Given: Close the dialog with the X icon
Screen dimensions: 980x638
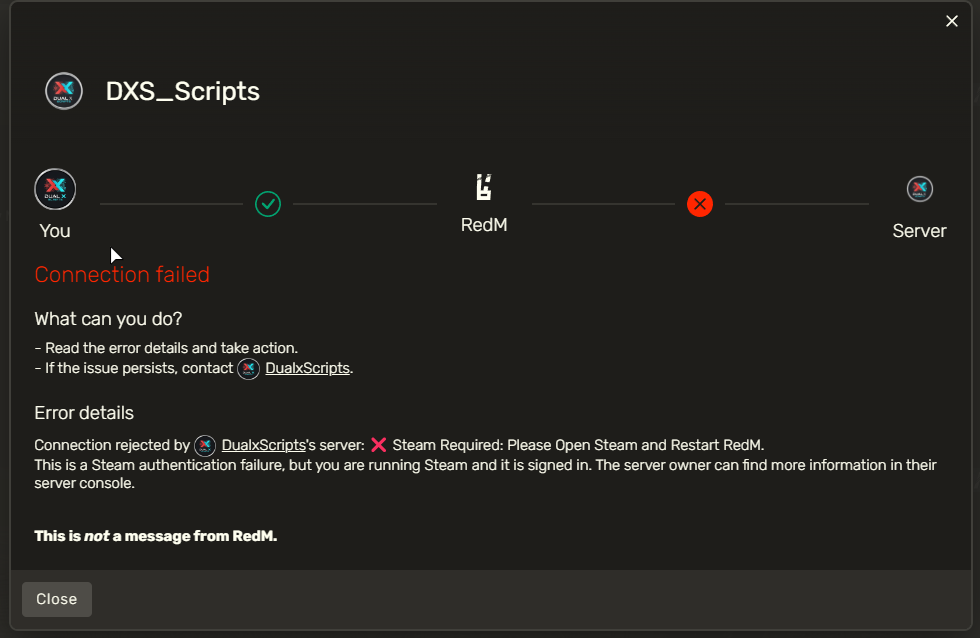Looking at the screenshot, I should 951,21.
